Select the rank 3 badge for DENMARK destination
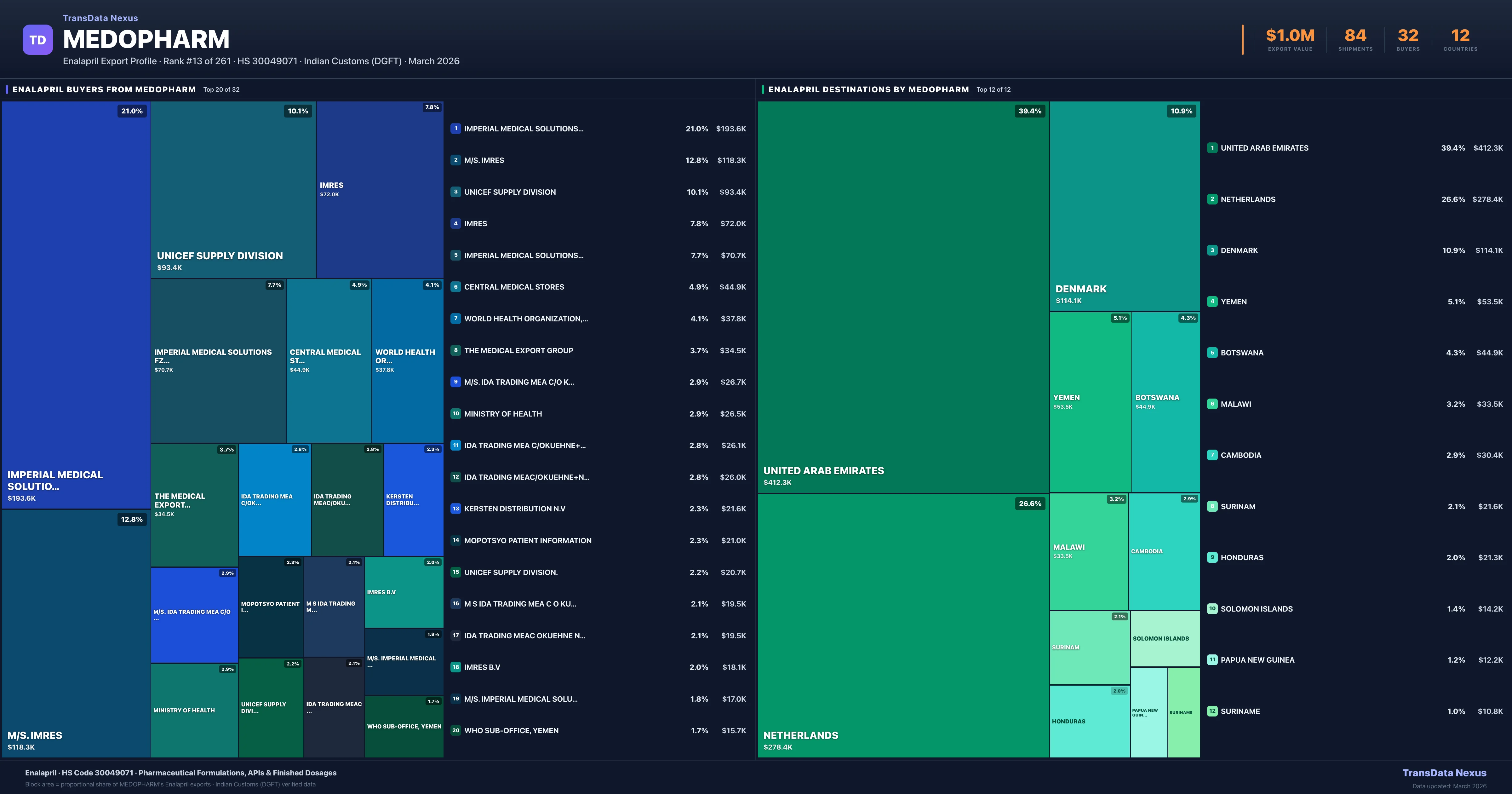This screenshot has width=1512, height=794. (1212, 250)
